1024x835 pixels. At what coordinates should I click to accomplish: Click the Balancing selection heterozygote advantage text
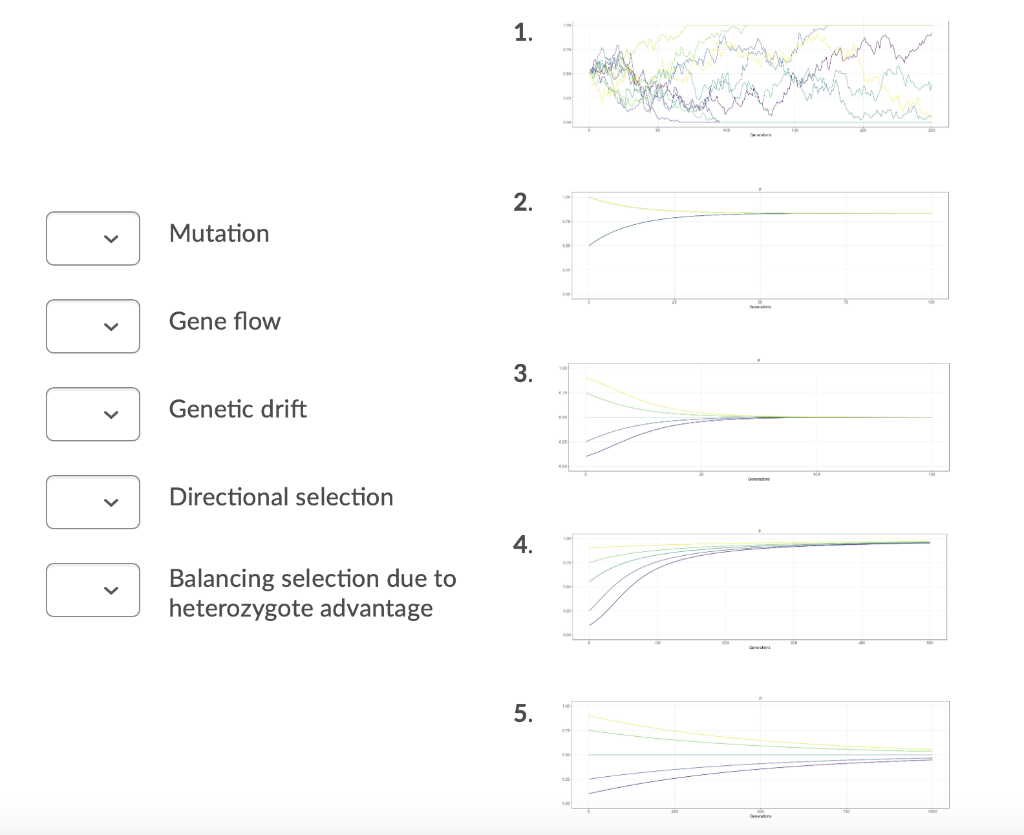click(x=312, y=593)
